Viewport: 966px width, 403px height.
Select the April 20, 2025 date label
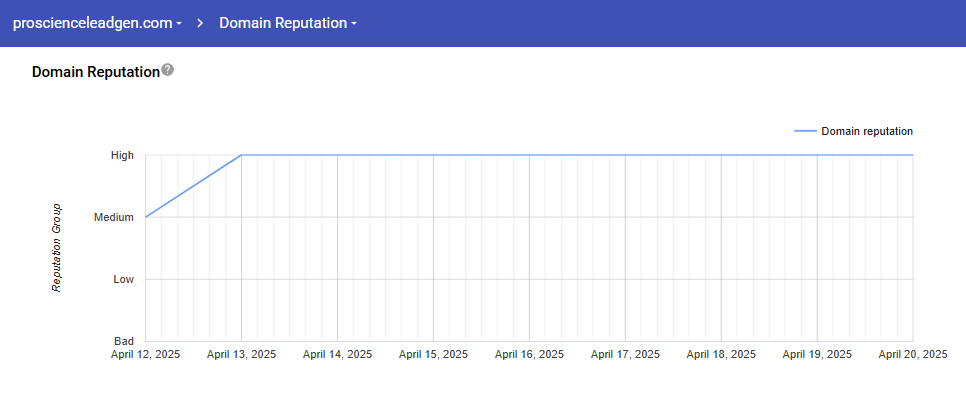912,354
